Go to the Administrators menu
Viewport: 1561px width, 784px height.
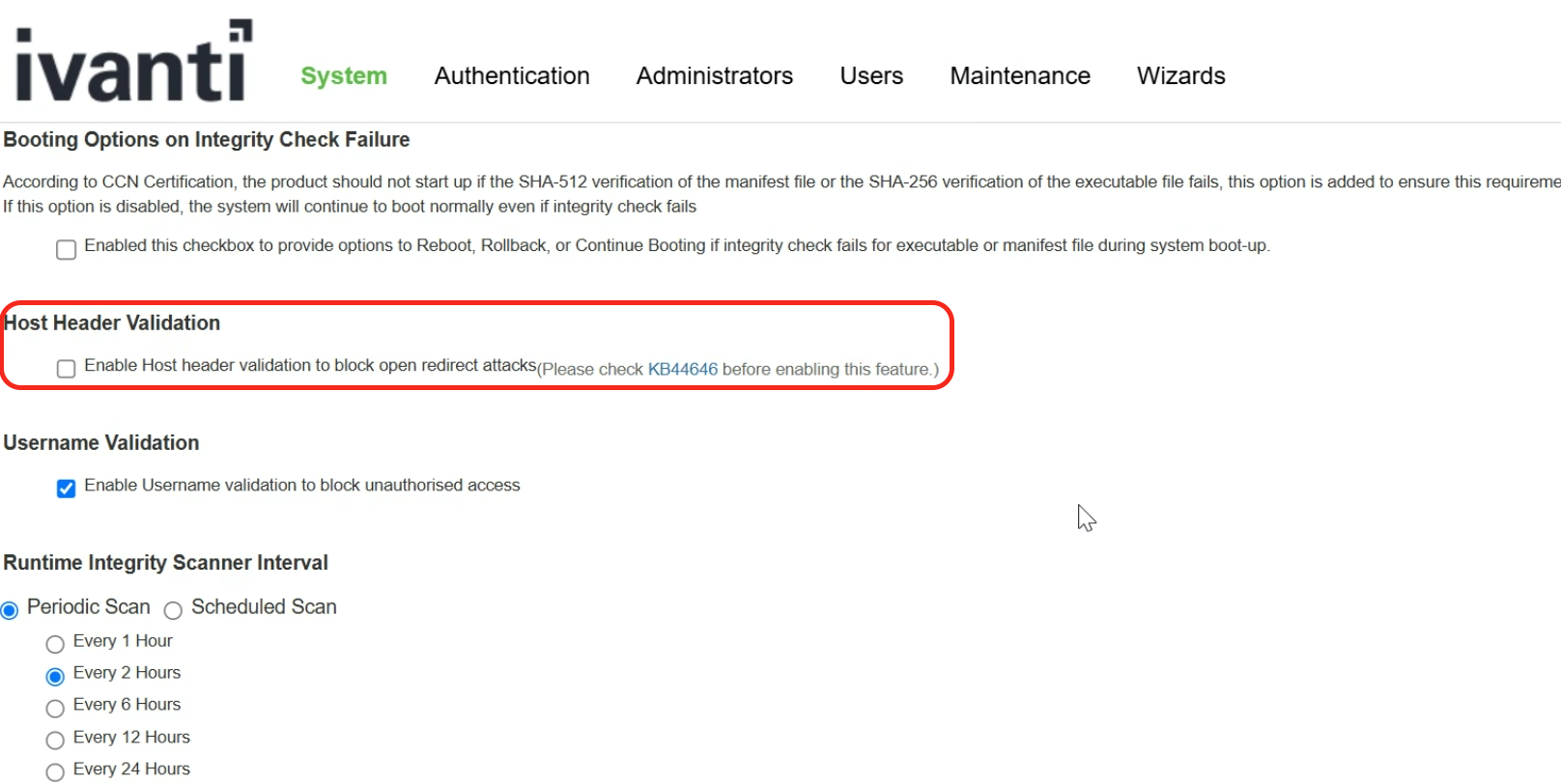click(x=714, y=76)
